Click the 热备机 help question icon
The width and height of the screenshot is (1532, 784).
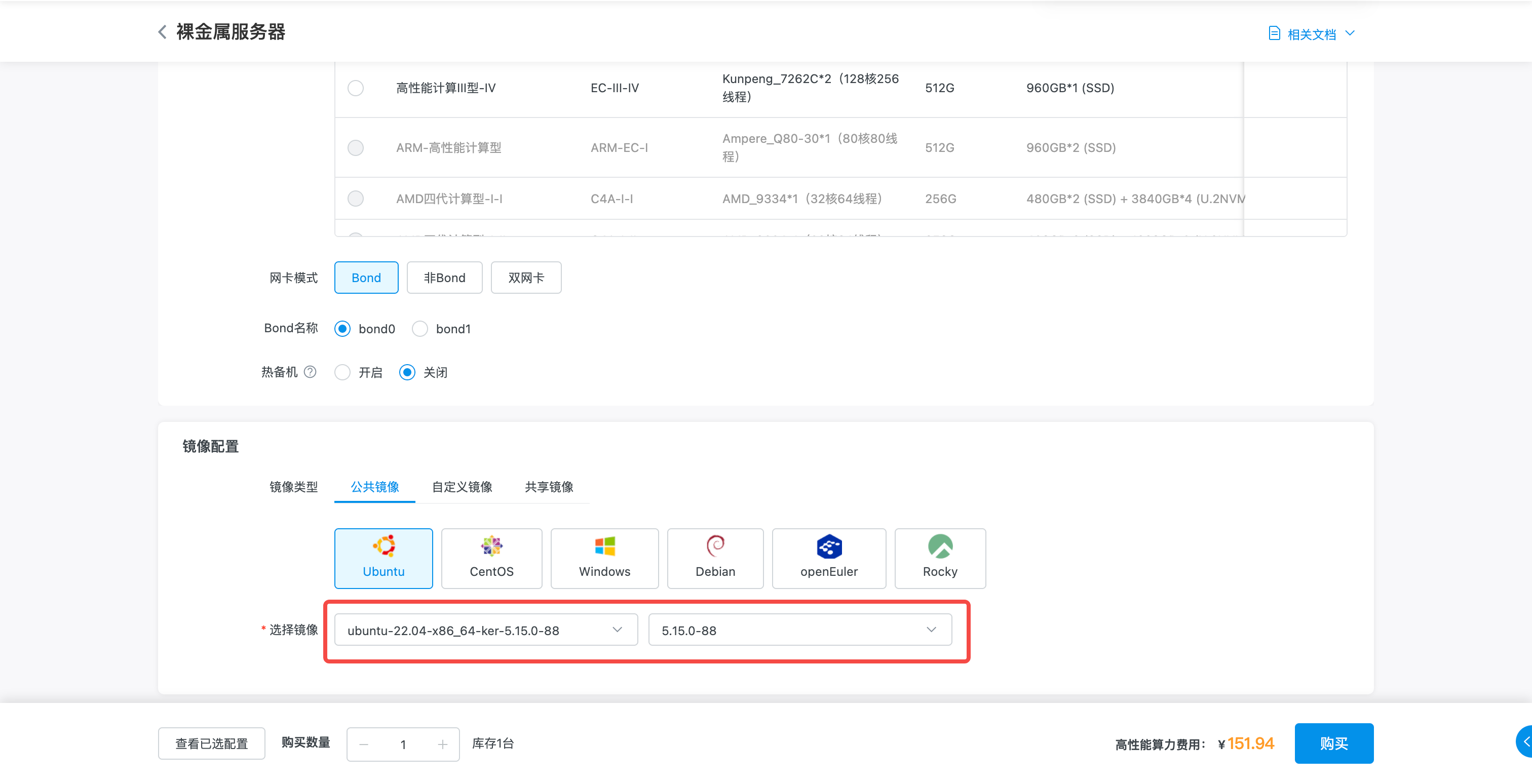pyautogui.click(x=310, y=372)
